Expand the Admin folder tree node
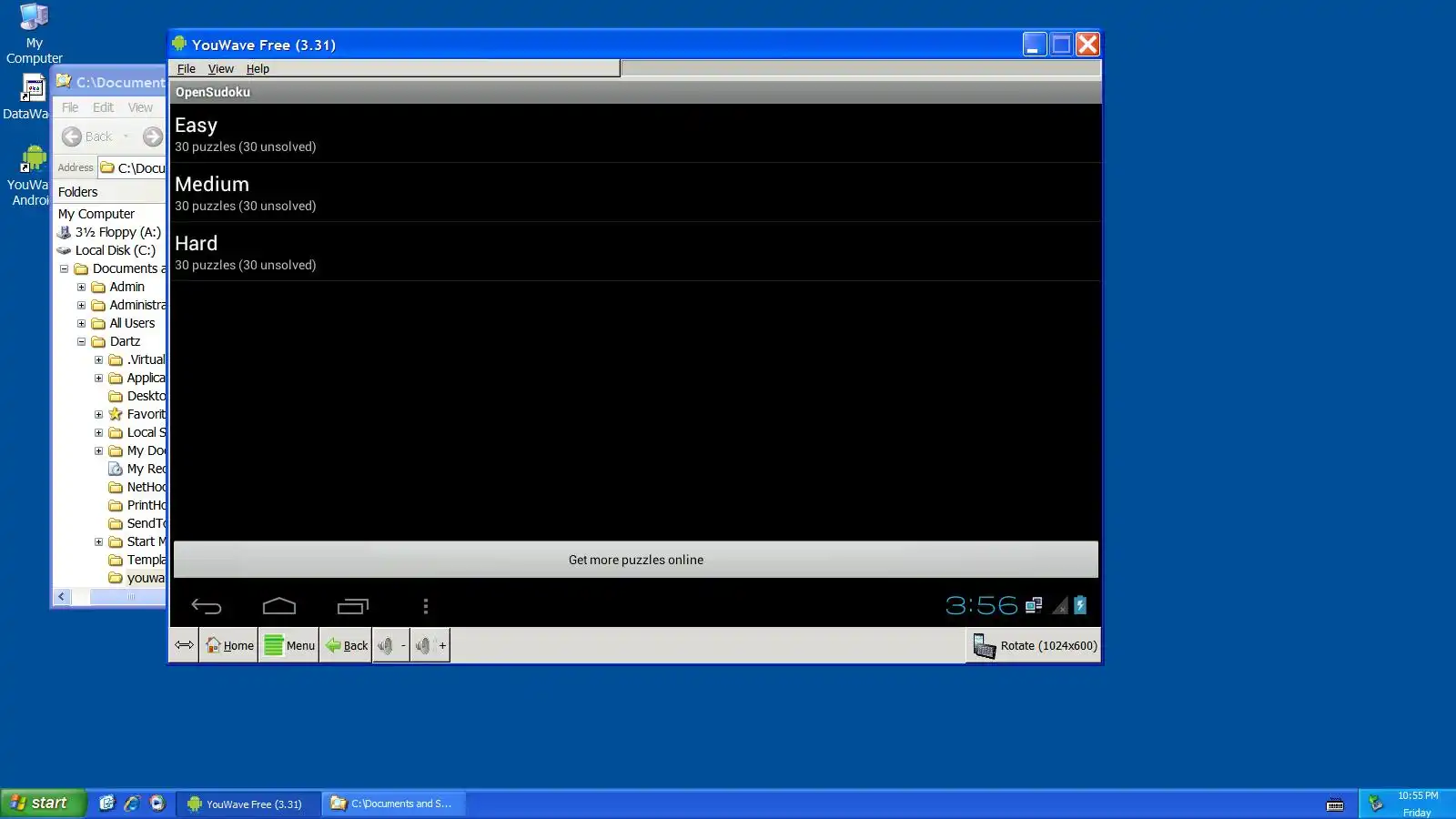 tap(81, 287)
